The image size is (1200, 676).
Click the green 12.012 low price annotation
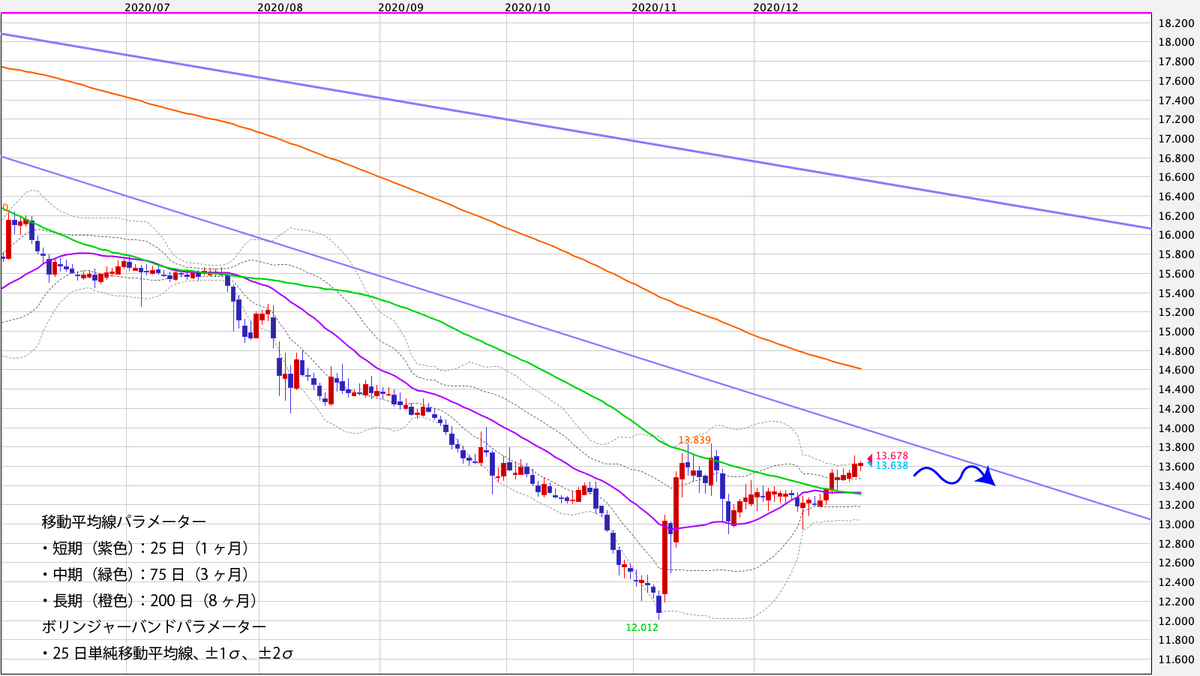pos(642,627)
